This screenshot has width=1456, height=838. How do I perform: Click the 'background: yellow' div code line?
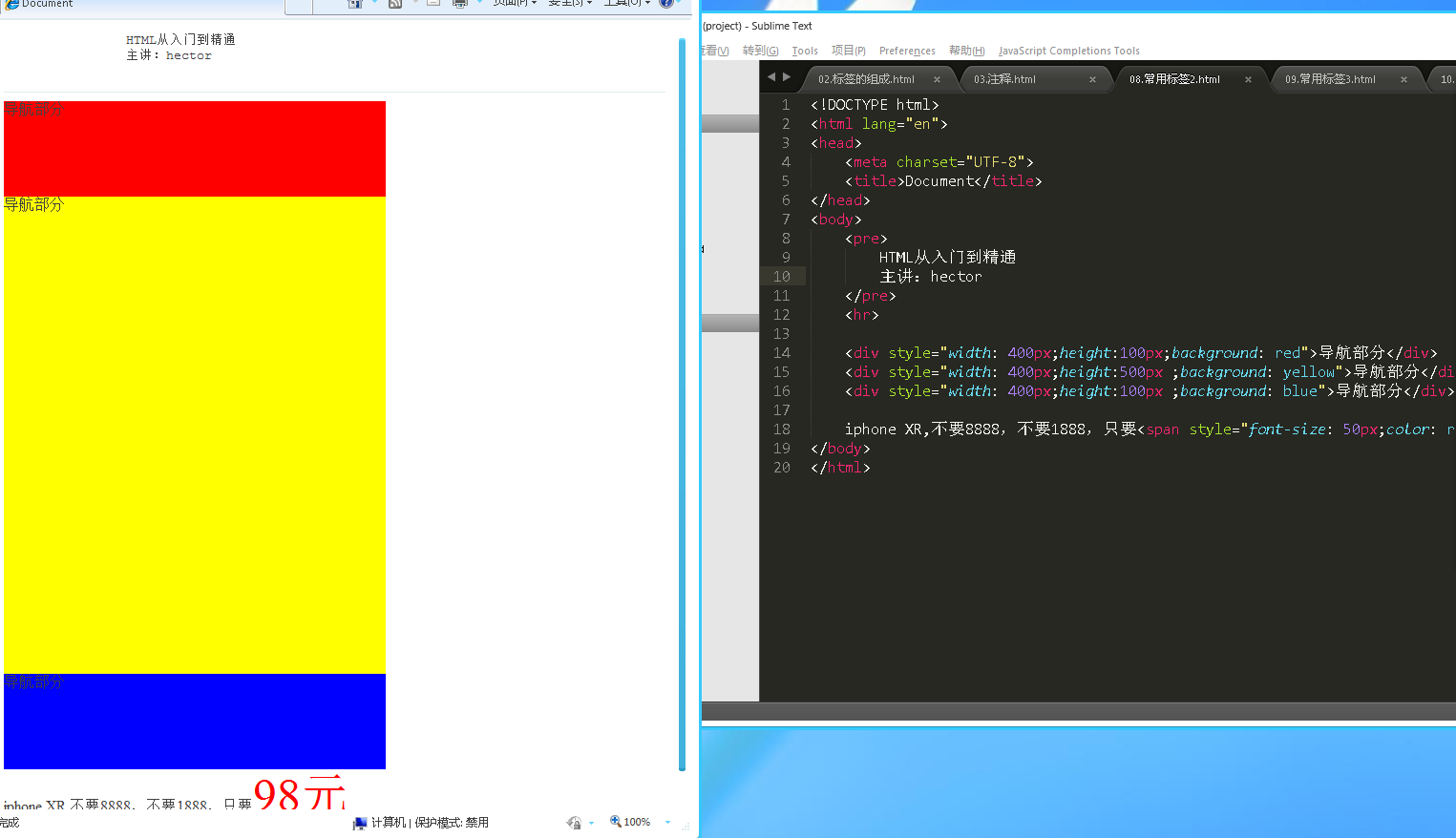click(1150, 372)
